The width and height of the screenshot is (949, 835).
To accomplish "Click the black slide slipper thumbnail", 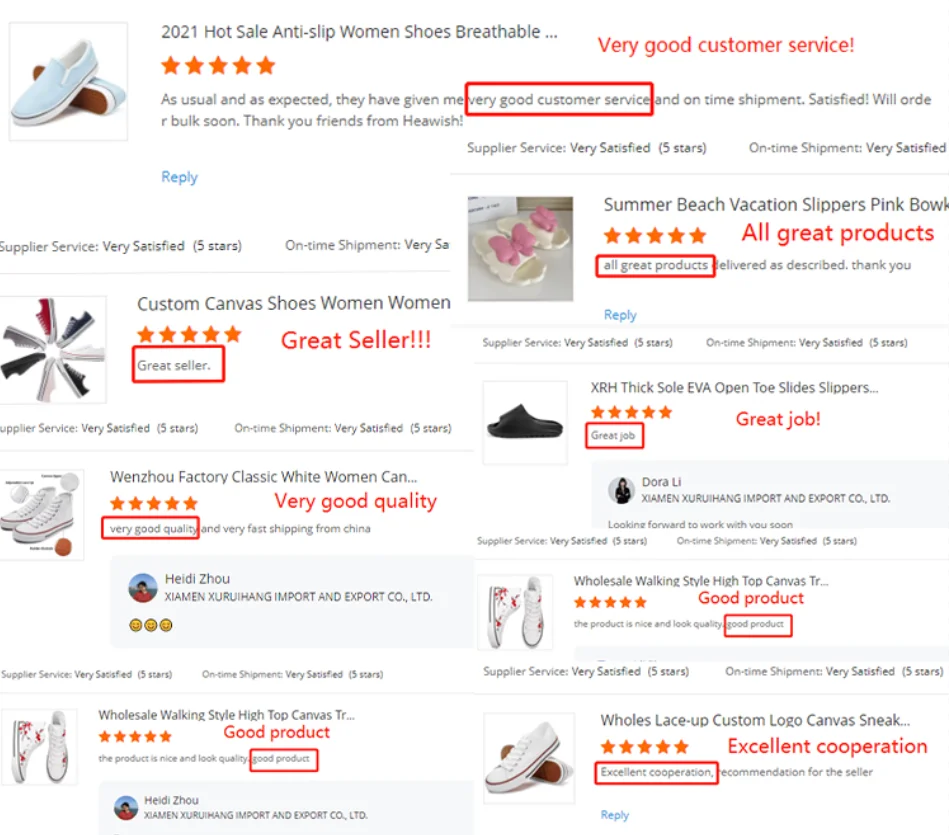I will 525,422.
